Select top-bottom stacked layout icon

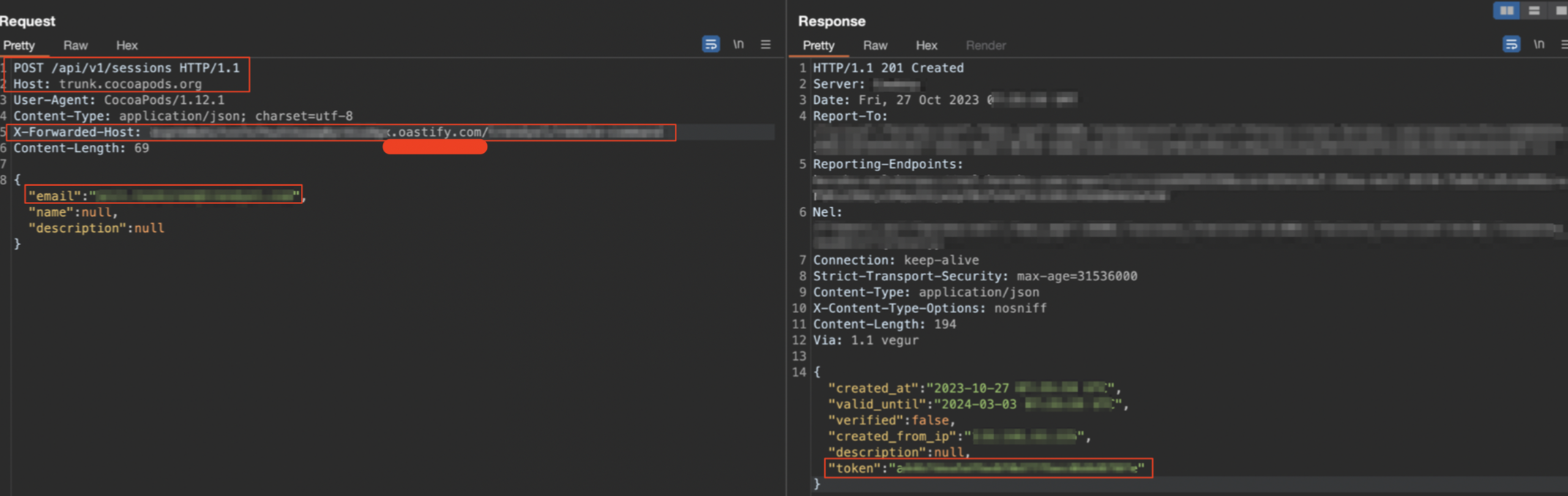[1534, 10]
